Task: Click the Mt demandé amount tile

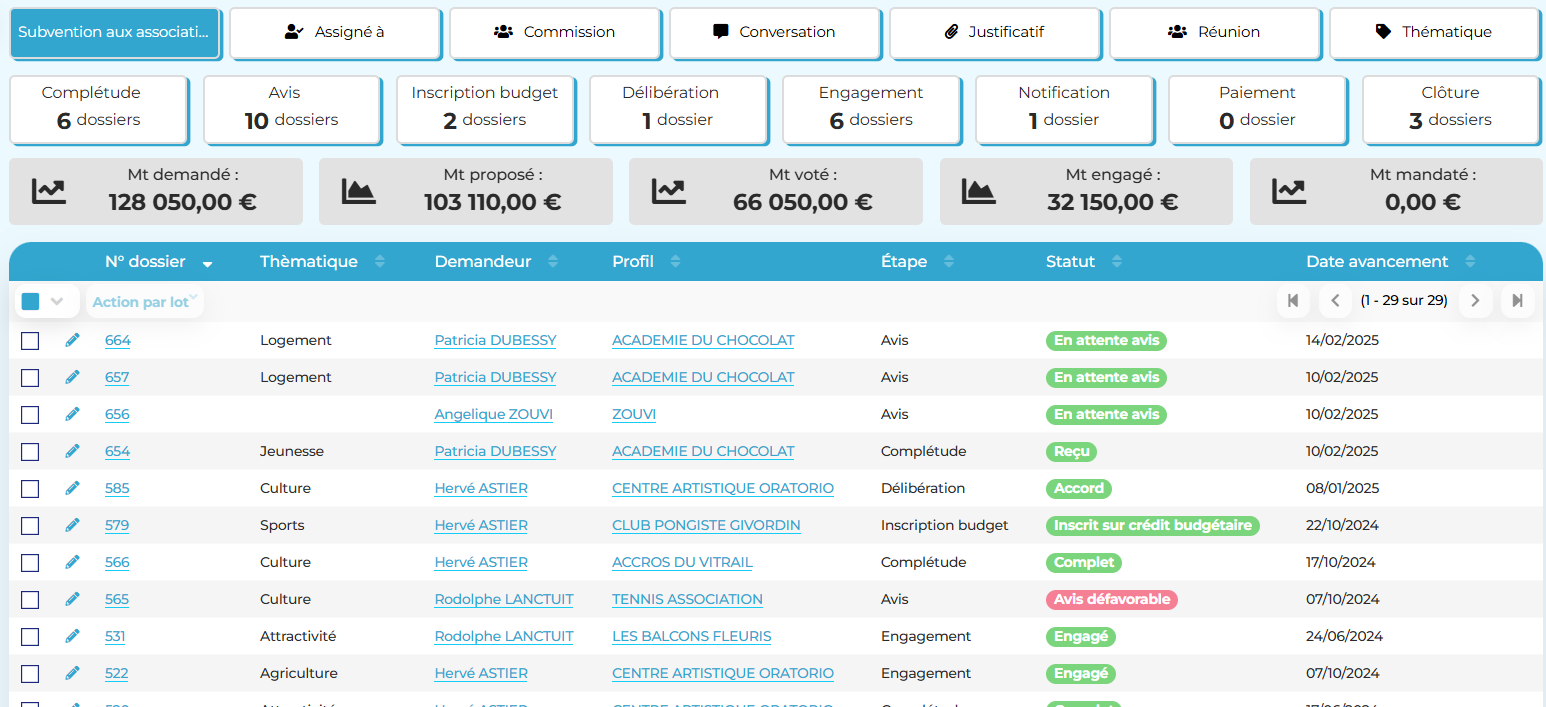Action: pos(156,191)
